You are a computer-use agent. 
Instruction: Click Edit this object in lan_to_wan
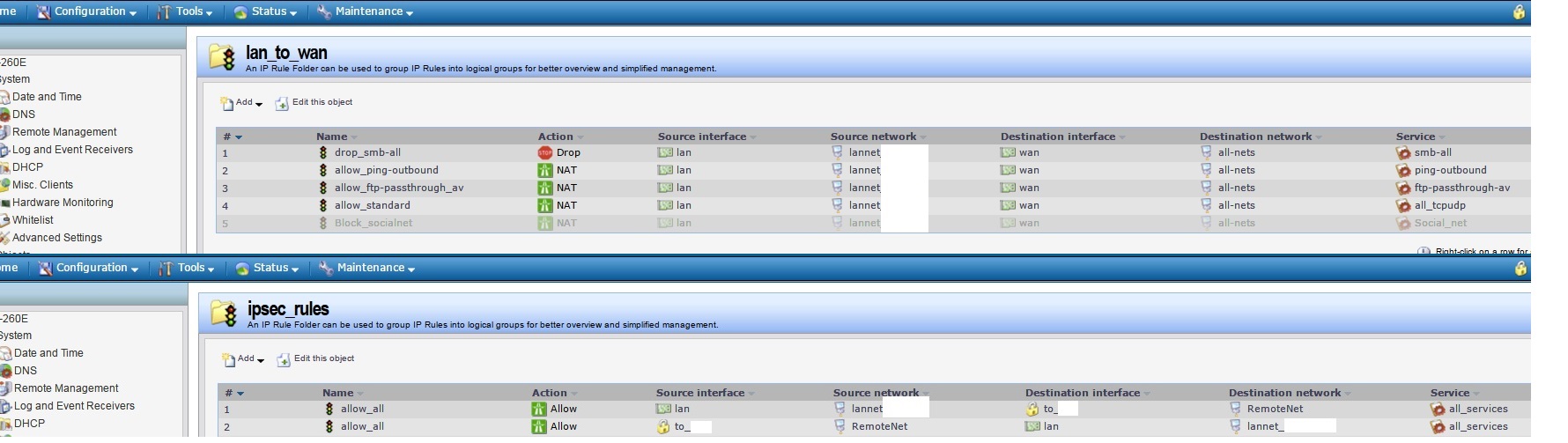314,103
